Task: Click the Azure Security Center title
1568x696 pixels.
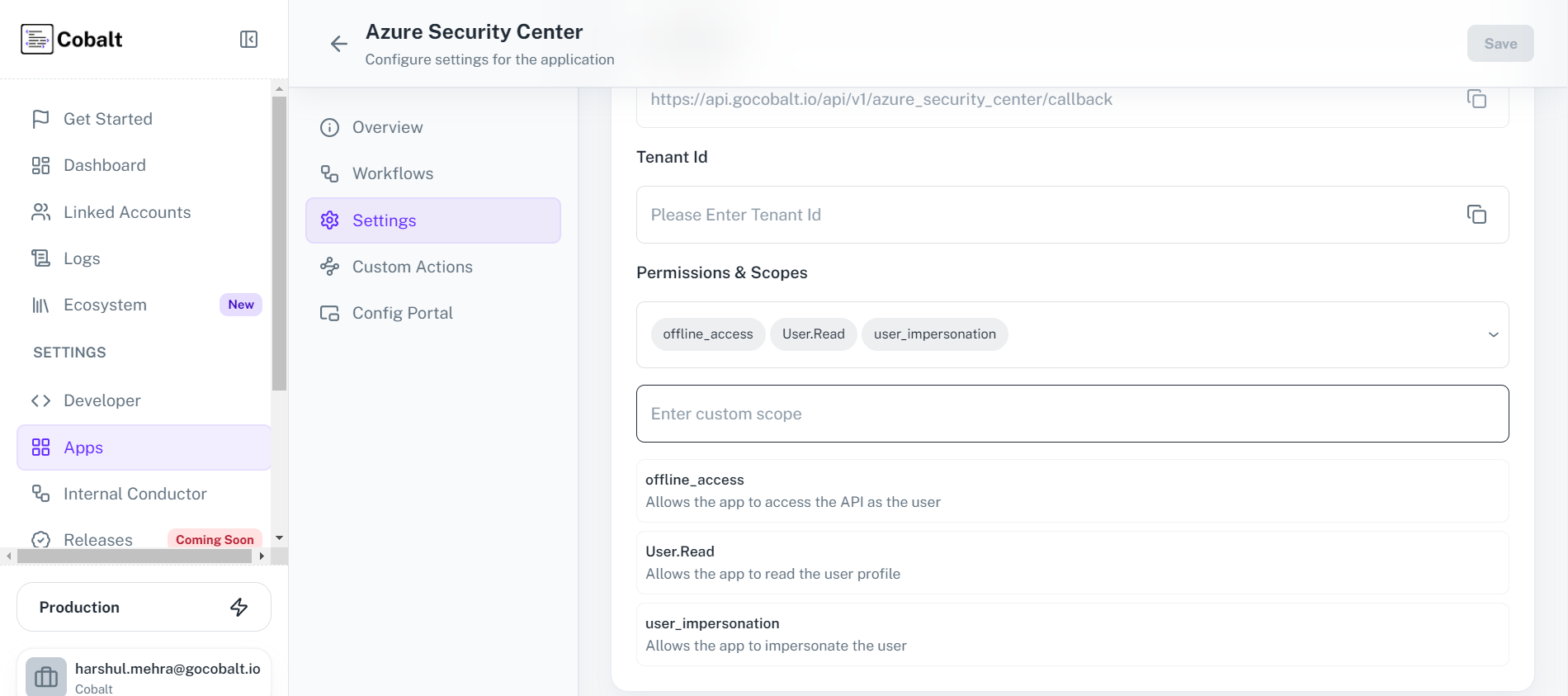Action: tap(474, 31)
